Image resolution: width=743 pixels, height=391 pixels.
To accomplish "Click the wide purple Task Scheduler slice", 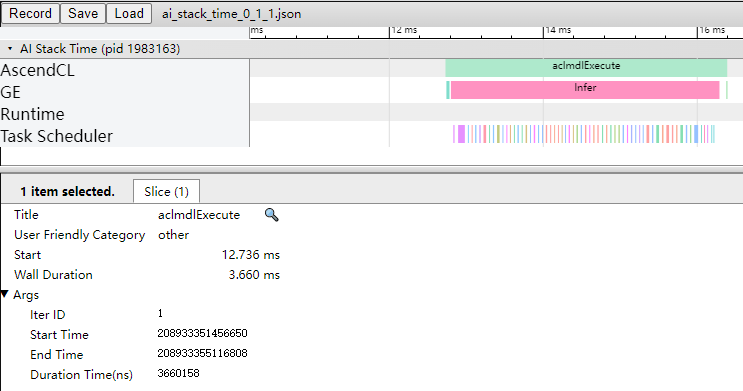I will (x=461, y=134).
